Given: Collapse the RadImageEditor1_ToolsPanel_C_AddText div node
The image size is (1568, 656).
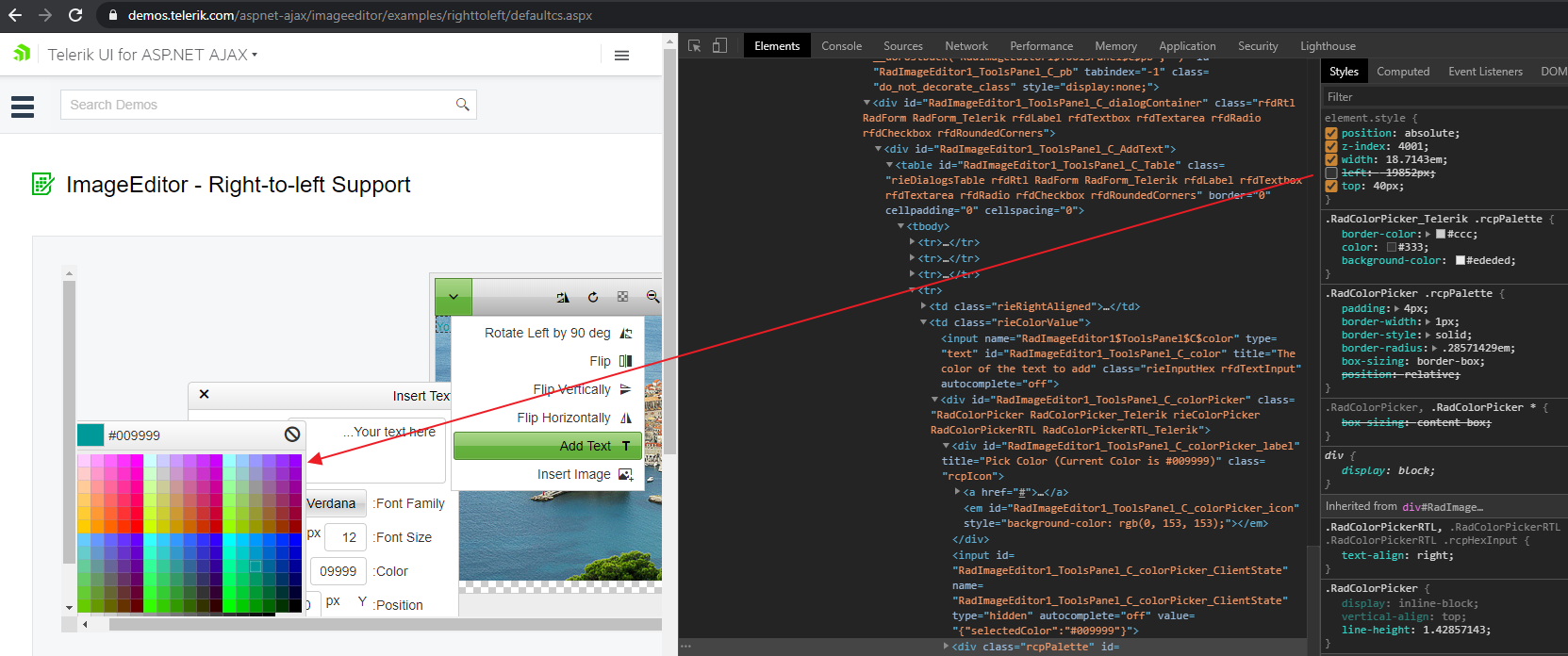Looking at the screenshot, I should (x=879, y=149).
